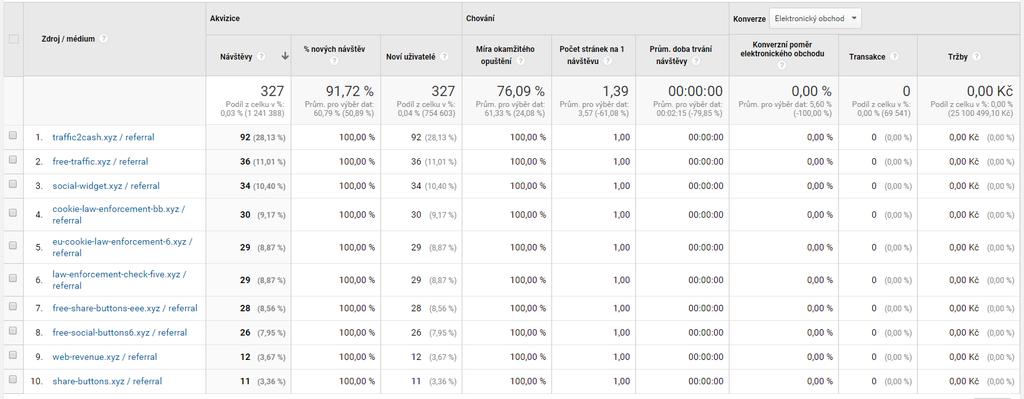Screen dimensions: 1024x399
Task: Click the Akvizice group header
Action: click(x=225, y=19)
